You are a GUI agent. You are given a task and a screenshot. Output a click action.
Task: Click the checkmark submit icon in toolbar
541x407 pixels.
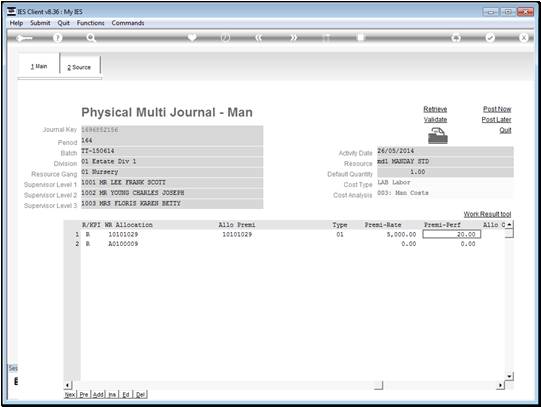(490, 38)
